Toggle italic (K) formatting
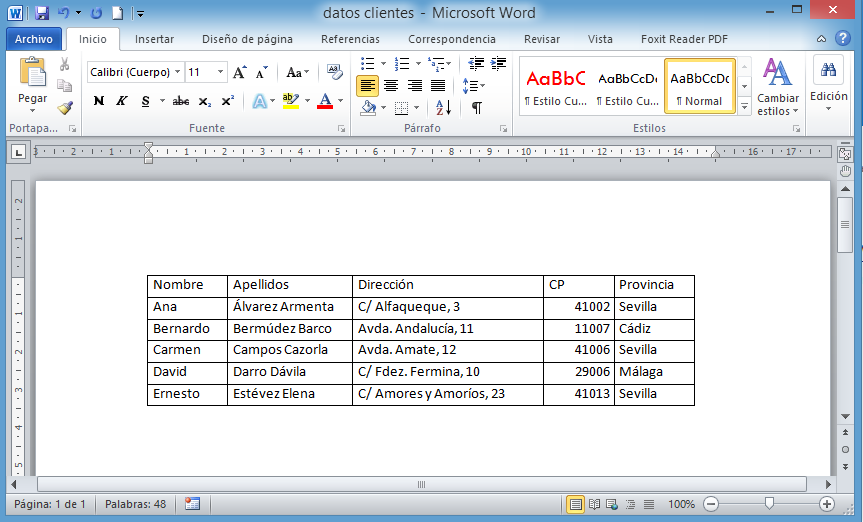This screenshot has height=522, width=863. pyautogui.click(x=122, y=101)
